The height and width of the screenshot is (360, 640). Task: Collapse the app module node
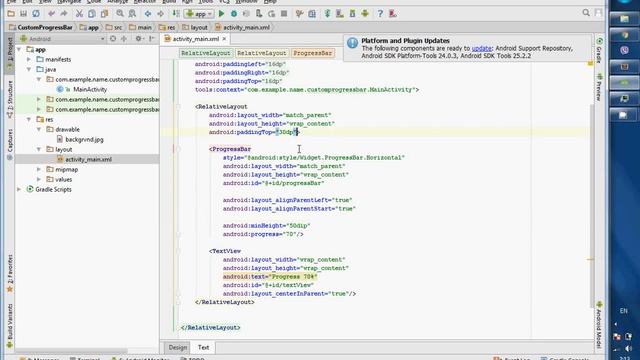tap(19, 49)
